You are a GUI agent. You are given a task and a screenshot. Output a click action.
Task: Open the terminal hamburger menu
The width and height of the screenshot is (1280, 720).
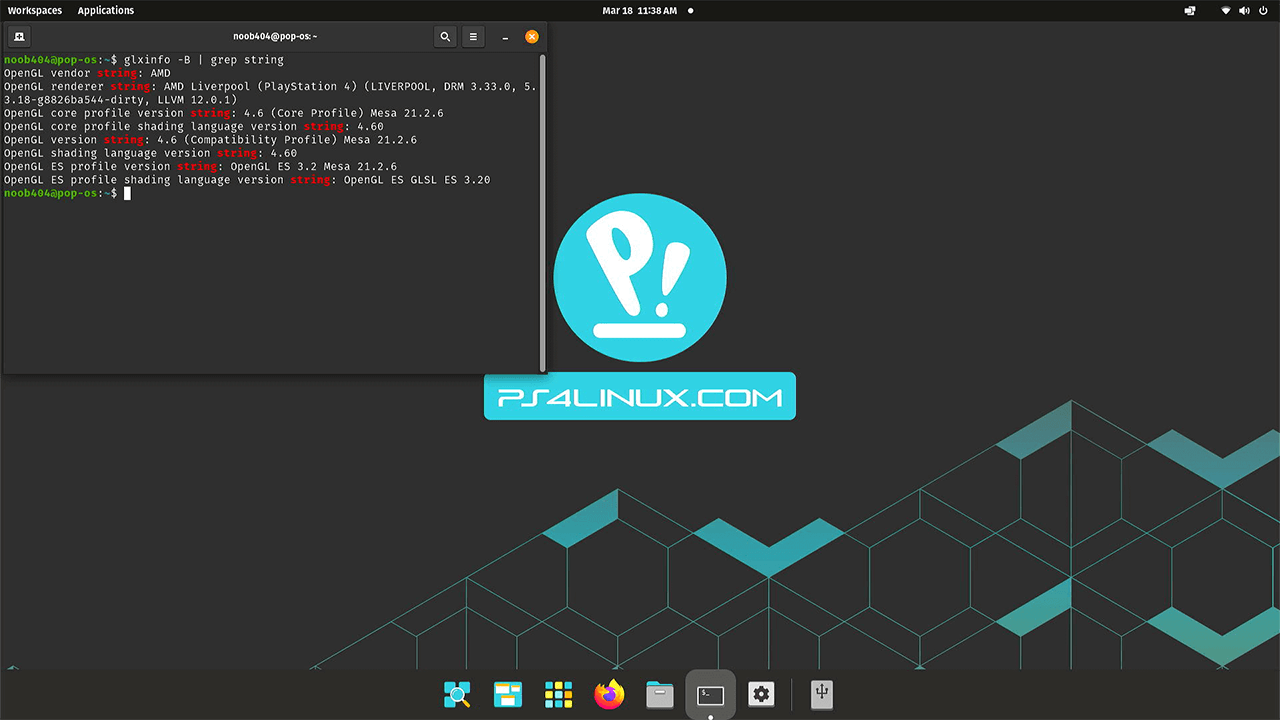(x=473, y=37)
